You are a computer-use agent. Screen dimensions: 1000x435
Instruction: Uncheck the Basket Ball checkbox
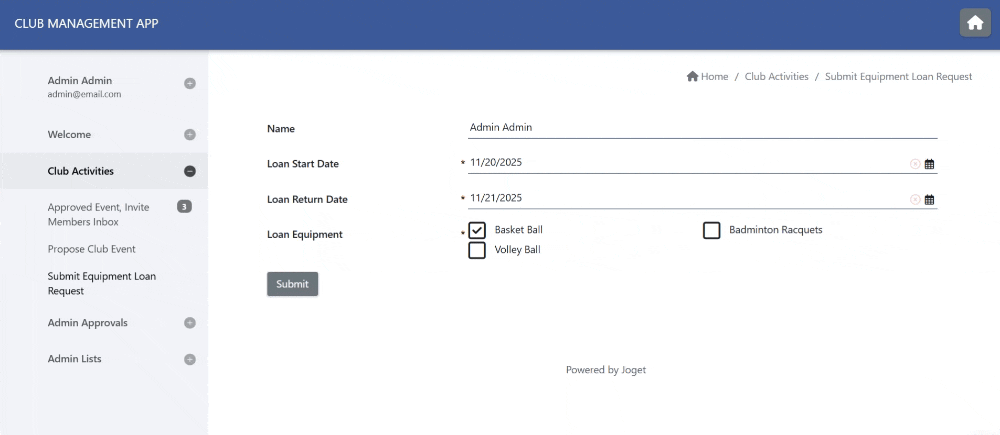point(477,230)
